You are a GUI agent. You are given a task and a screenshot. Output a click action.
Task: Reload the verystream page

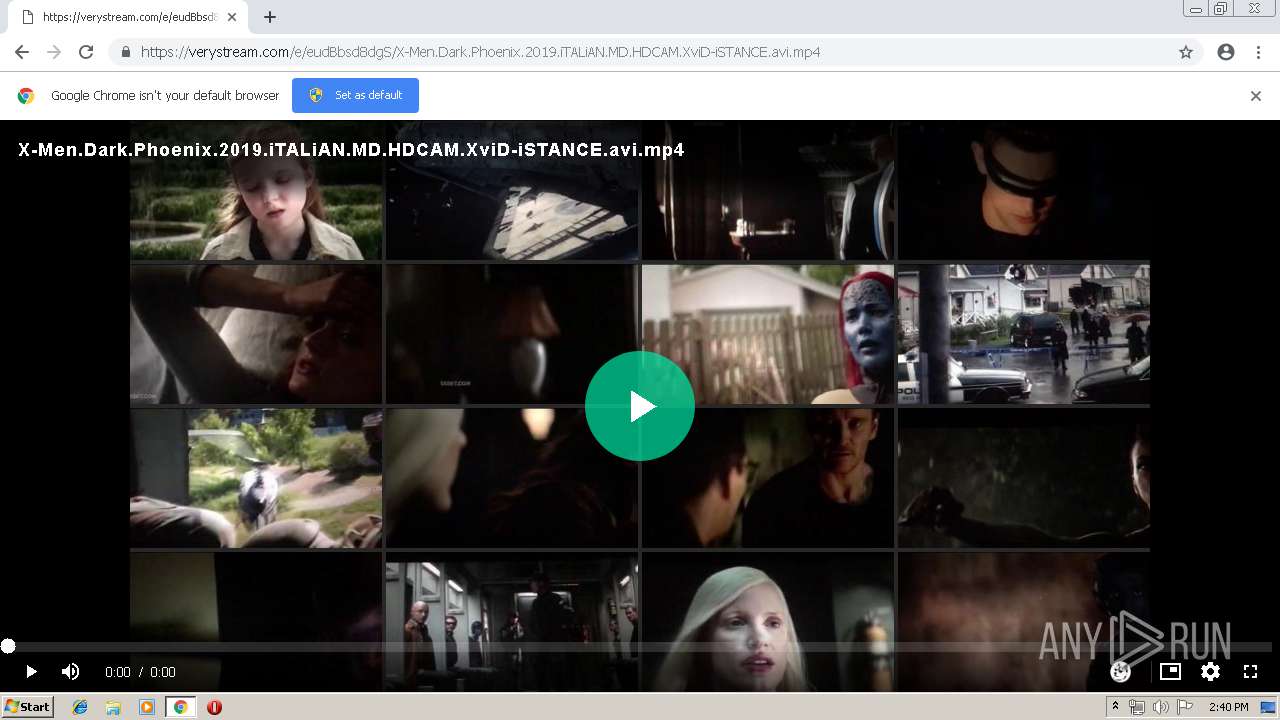[86, 52]
